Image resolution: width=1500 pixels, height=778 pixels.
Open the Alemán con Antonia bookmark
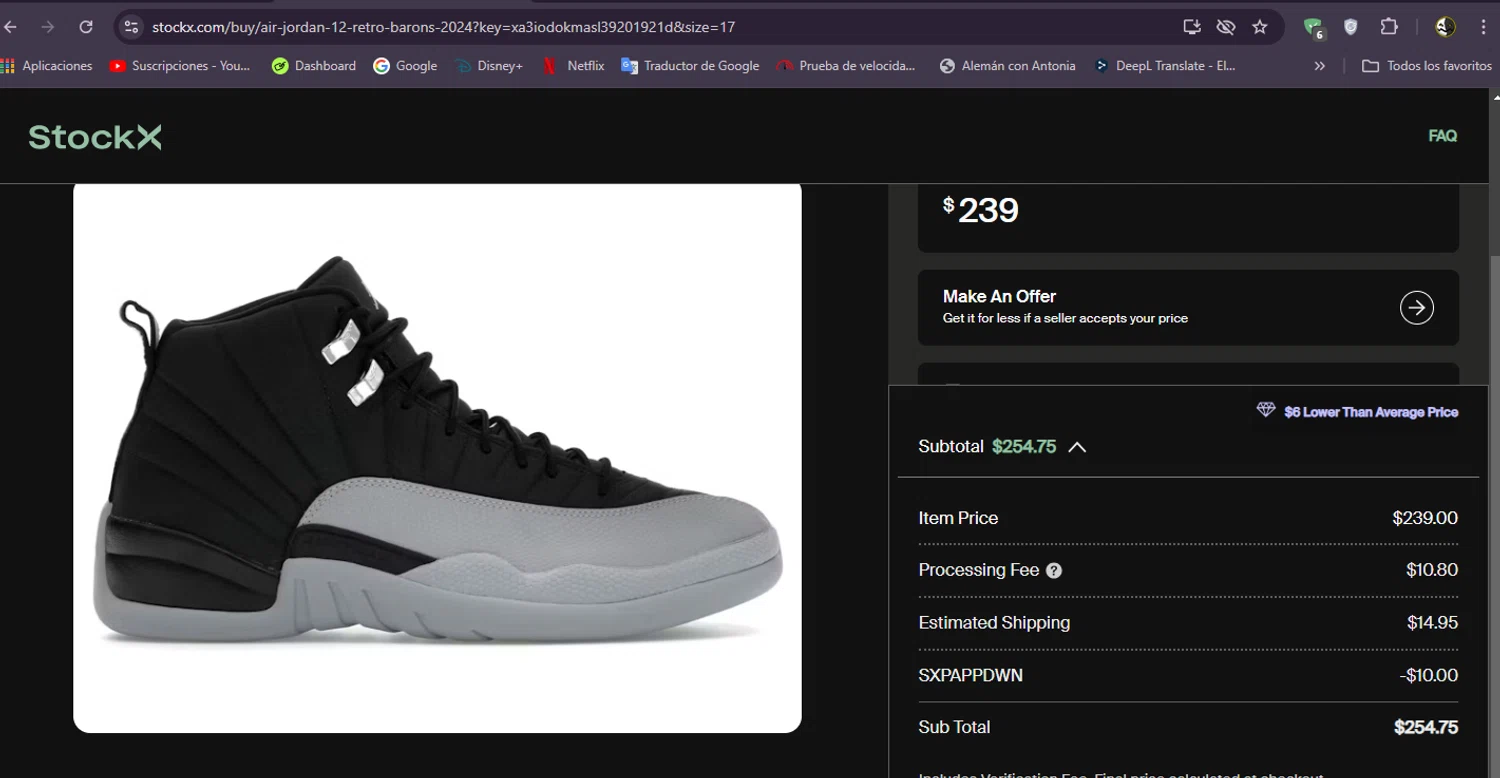(1007, 66)
